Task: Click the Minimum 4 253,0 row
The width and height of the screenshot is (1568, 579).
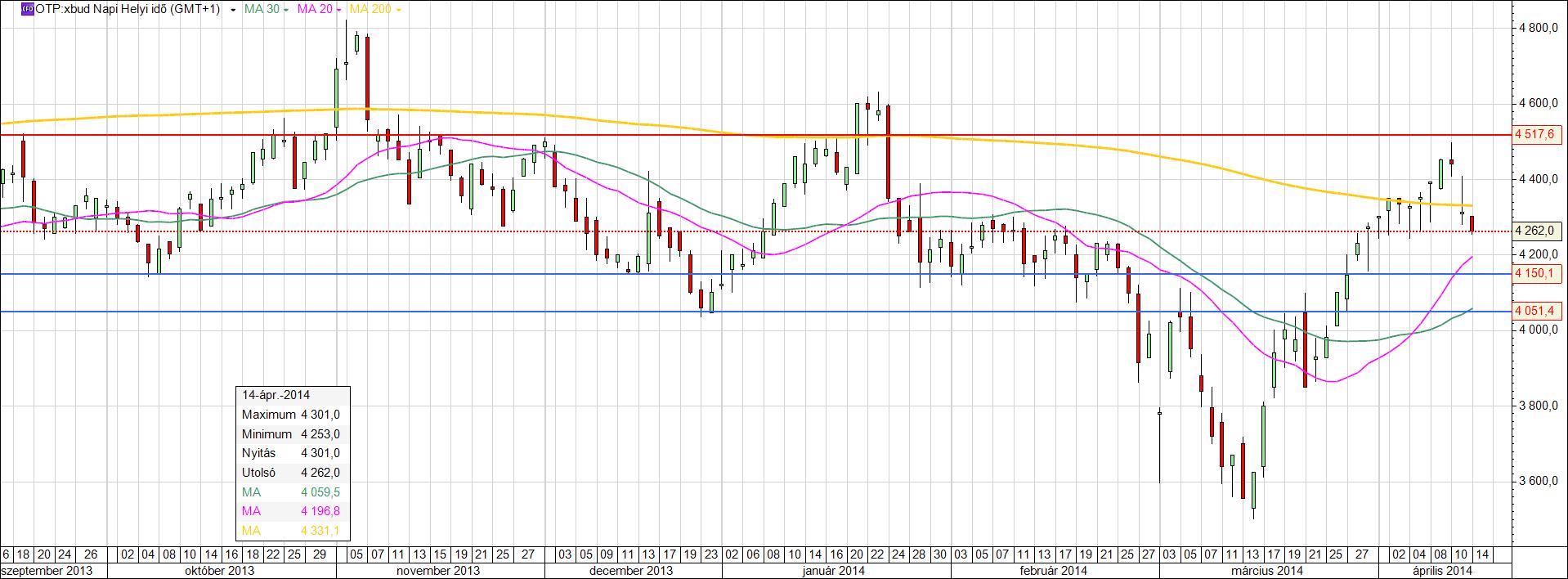Action: [291, 434]
